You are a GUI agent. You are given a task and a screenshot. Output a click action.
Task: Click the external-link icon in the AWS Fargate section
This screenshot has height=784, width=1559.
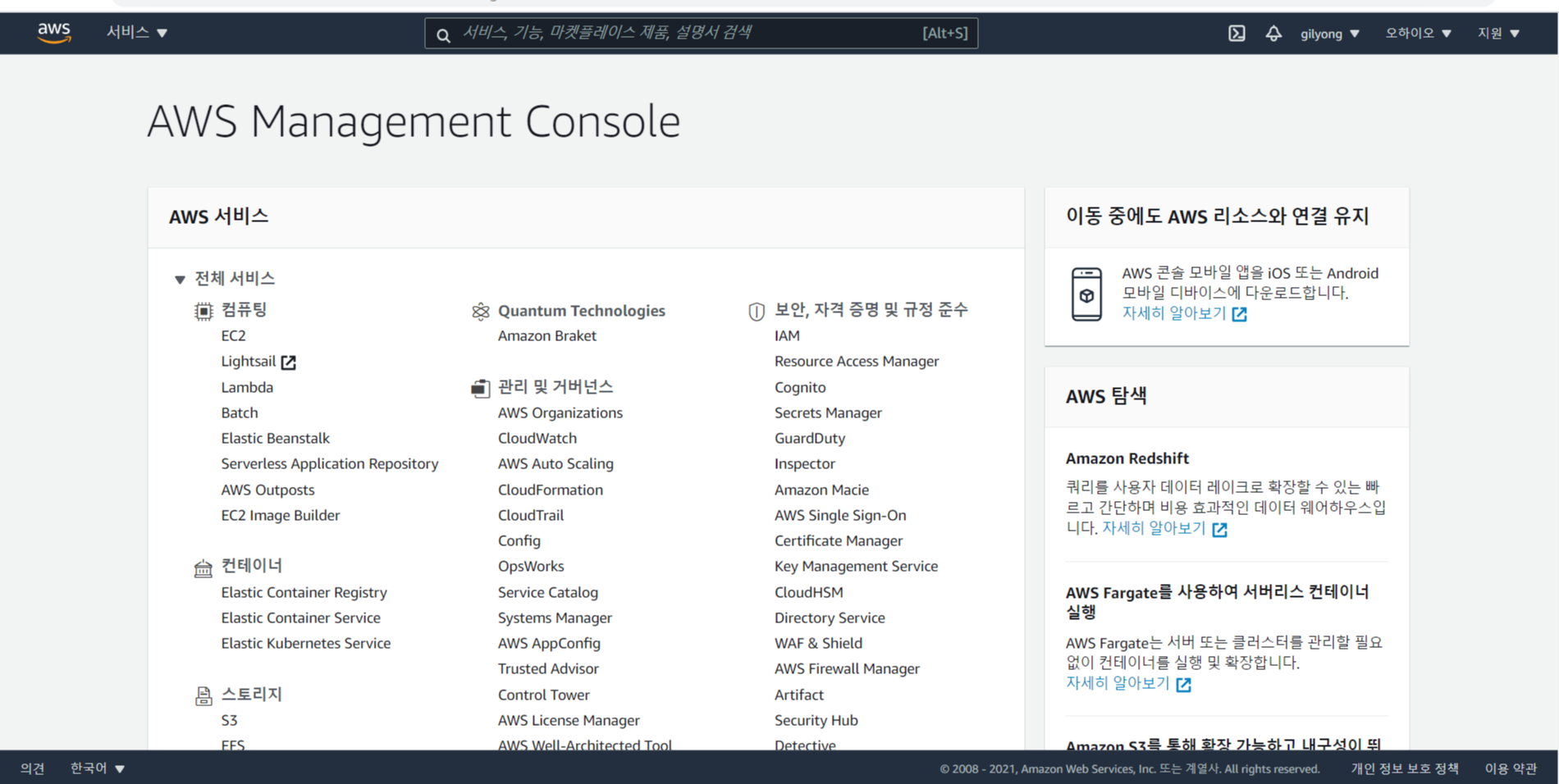coord(1183,685)
